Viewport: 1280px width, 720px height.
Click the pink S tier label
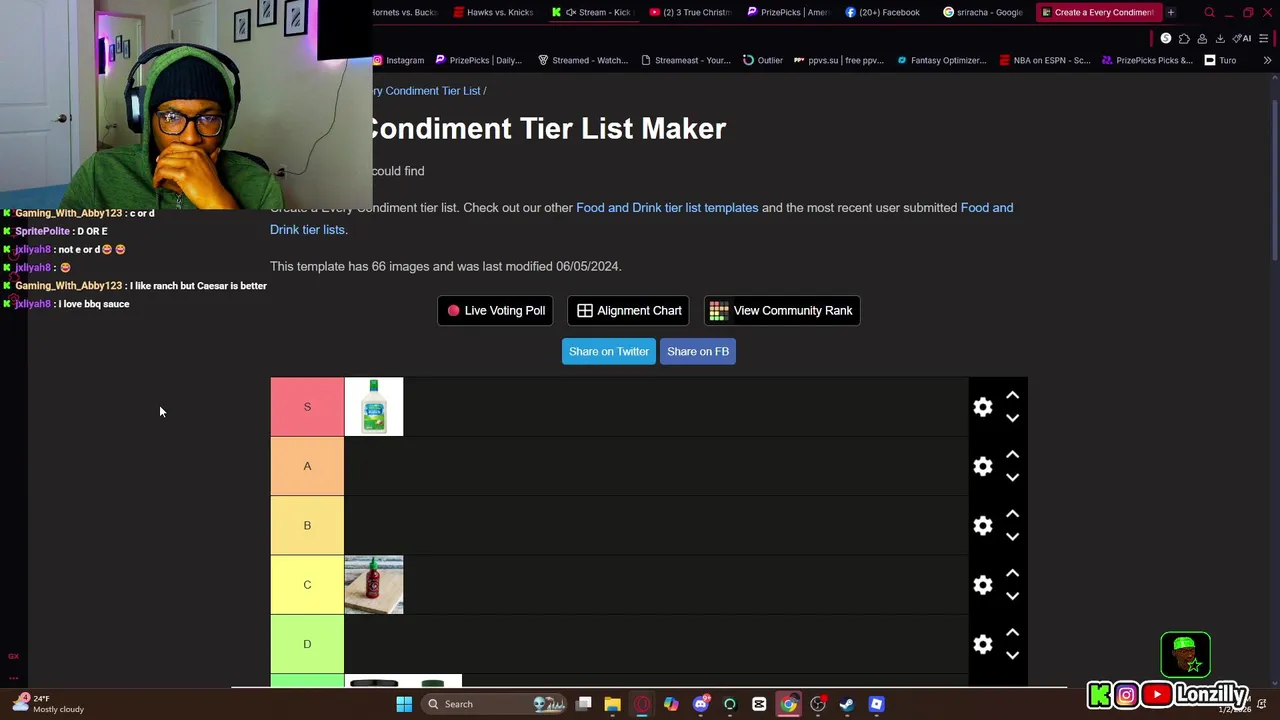[x=307, y=407]
